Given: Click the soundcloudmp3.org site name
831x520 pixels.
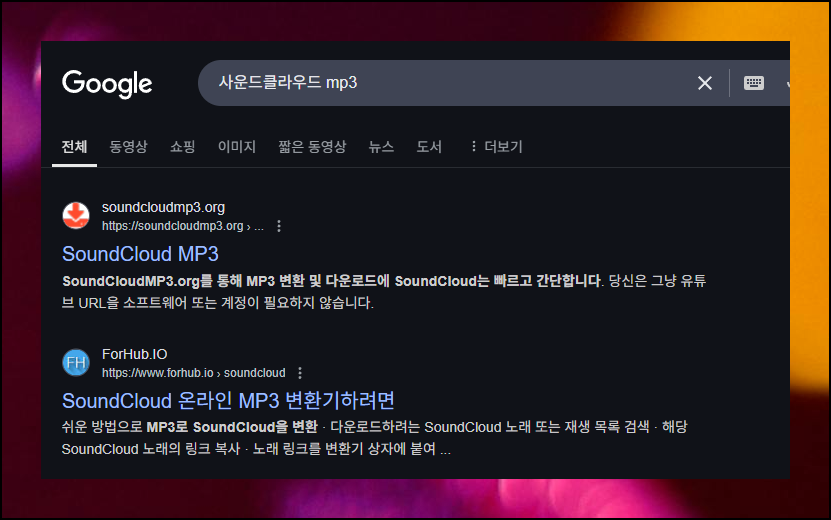Looking at the screenshot, I should [x=163, y=207].
